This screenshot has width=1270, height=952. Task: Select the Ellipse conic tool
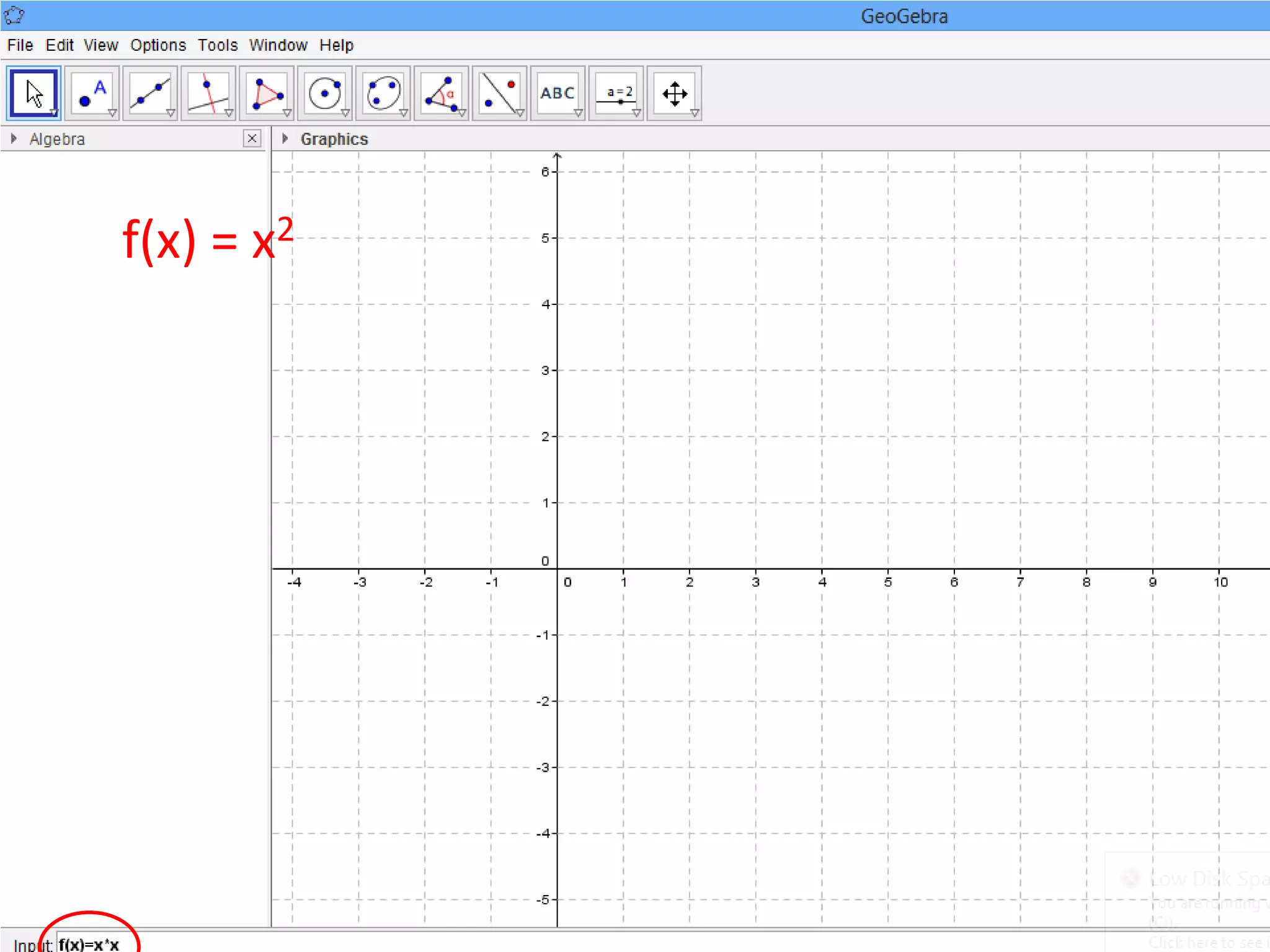pyautogui.click(x=383, y=93)
